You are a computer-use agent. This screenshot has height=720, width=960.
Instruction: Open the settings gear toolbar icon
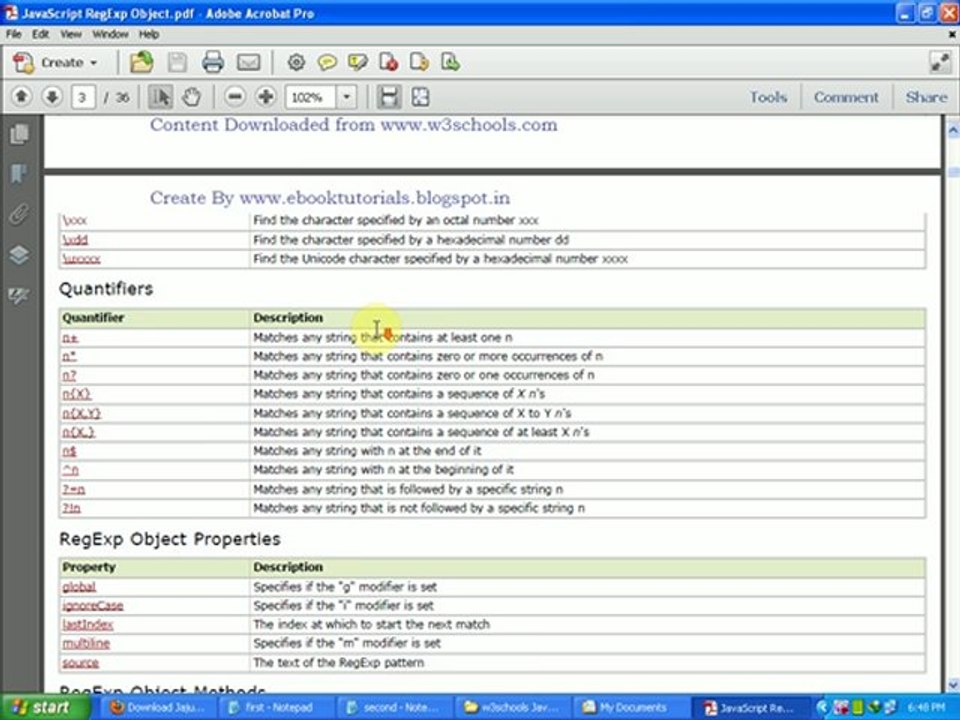point(296,62)
